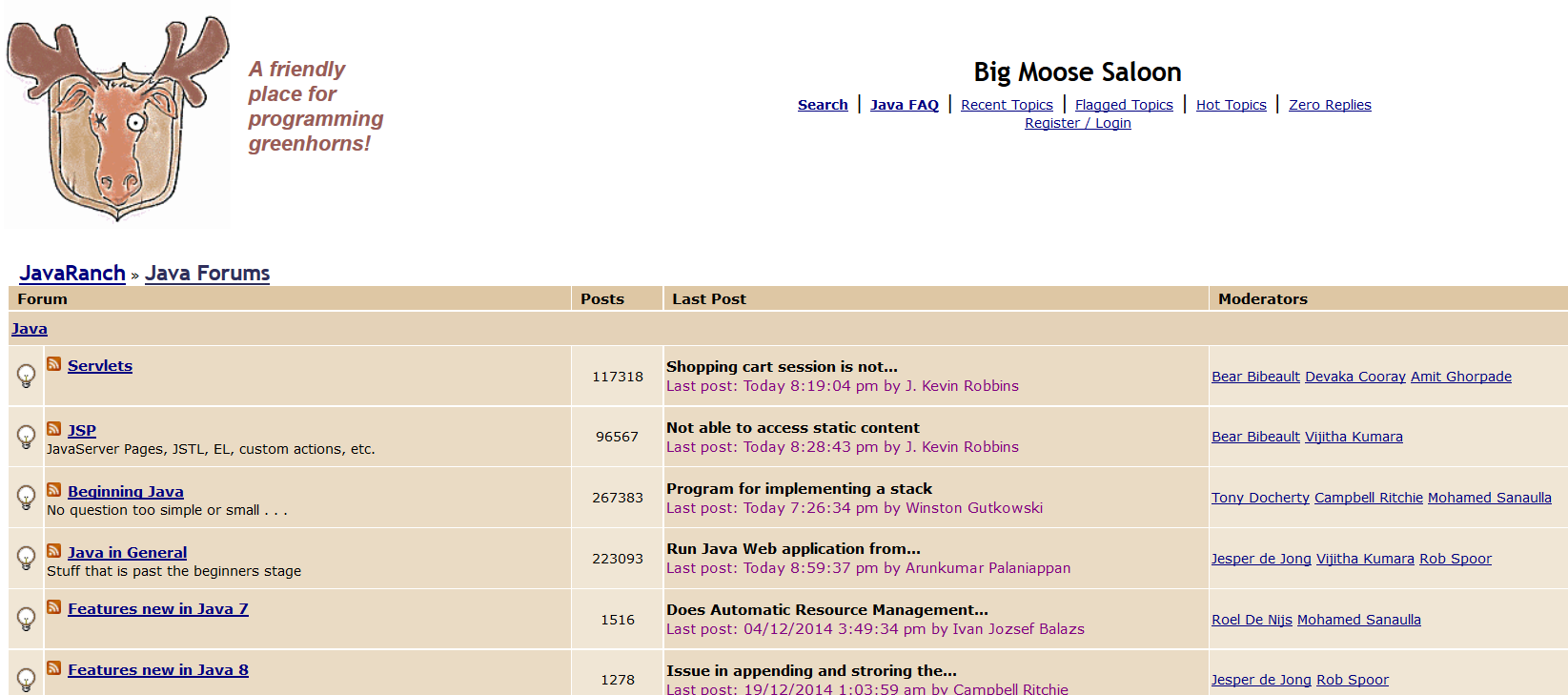The image size is (1568, 695).
Task: Click the lightbulb icon beside Java in General
Action: pyautogui.click(x=27, y=558)
